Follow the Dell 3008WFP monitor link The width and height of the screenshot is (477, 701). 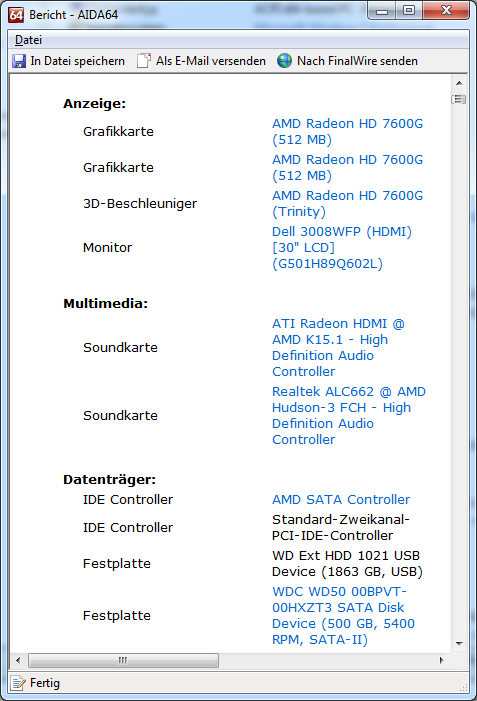(x=342, y=247)
